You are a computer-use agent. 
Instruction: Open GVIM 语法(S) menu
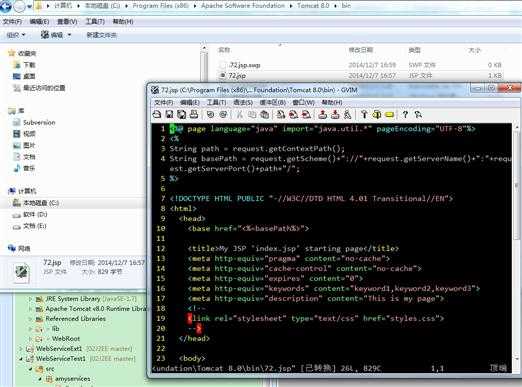(x=243, y=102)
